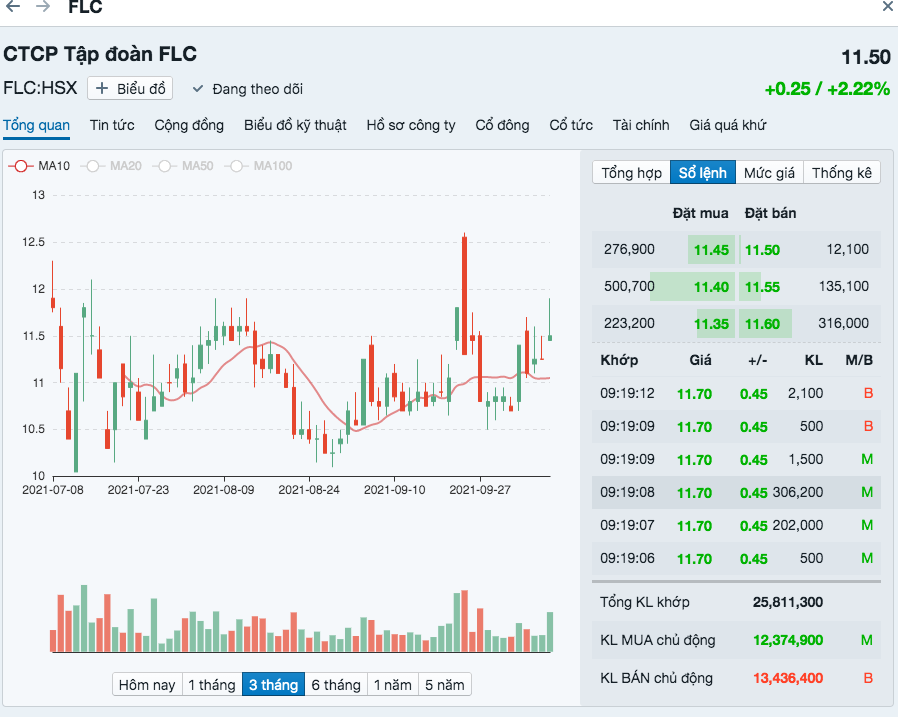Open the Tổng quan tab
This screenshot has height=717, width=898.
click(37, 125)
